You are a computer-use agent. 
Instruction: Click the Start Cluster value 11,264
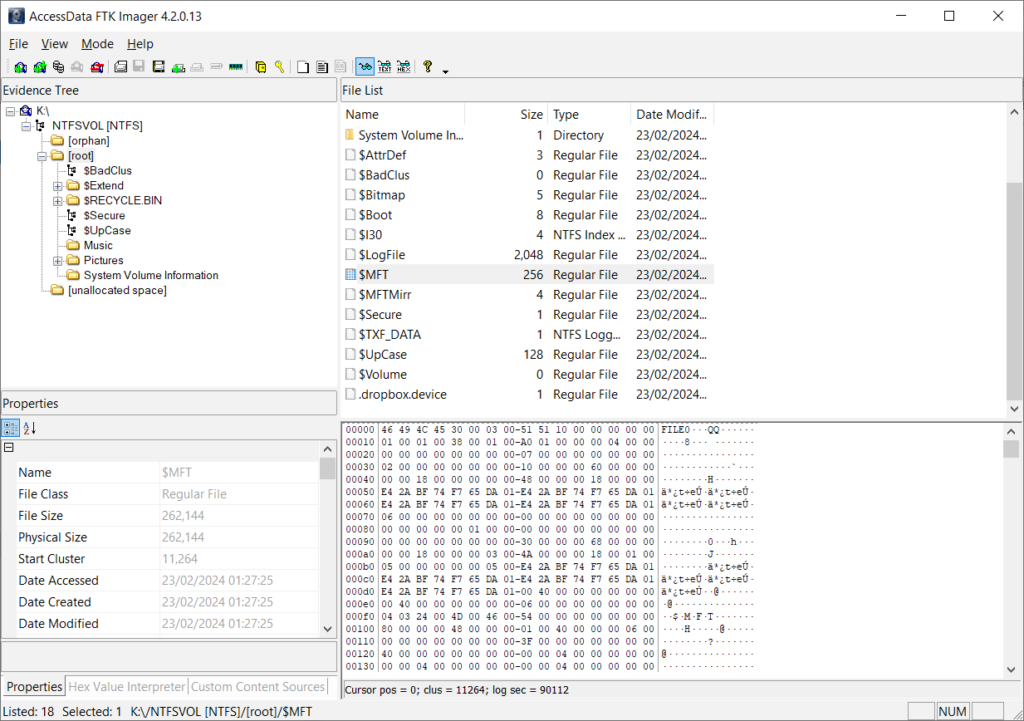pos(180,559)
